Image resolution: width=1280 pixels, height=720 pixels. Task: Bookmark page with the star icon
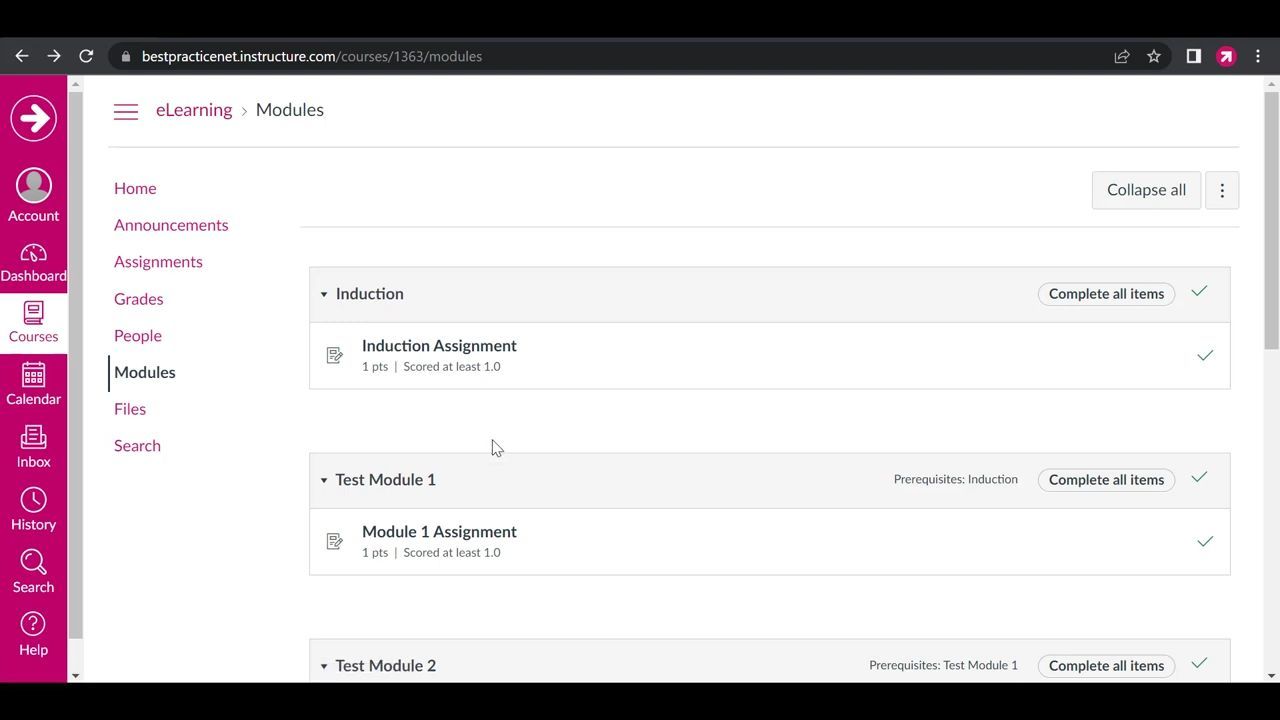point(1154,57)
